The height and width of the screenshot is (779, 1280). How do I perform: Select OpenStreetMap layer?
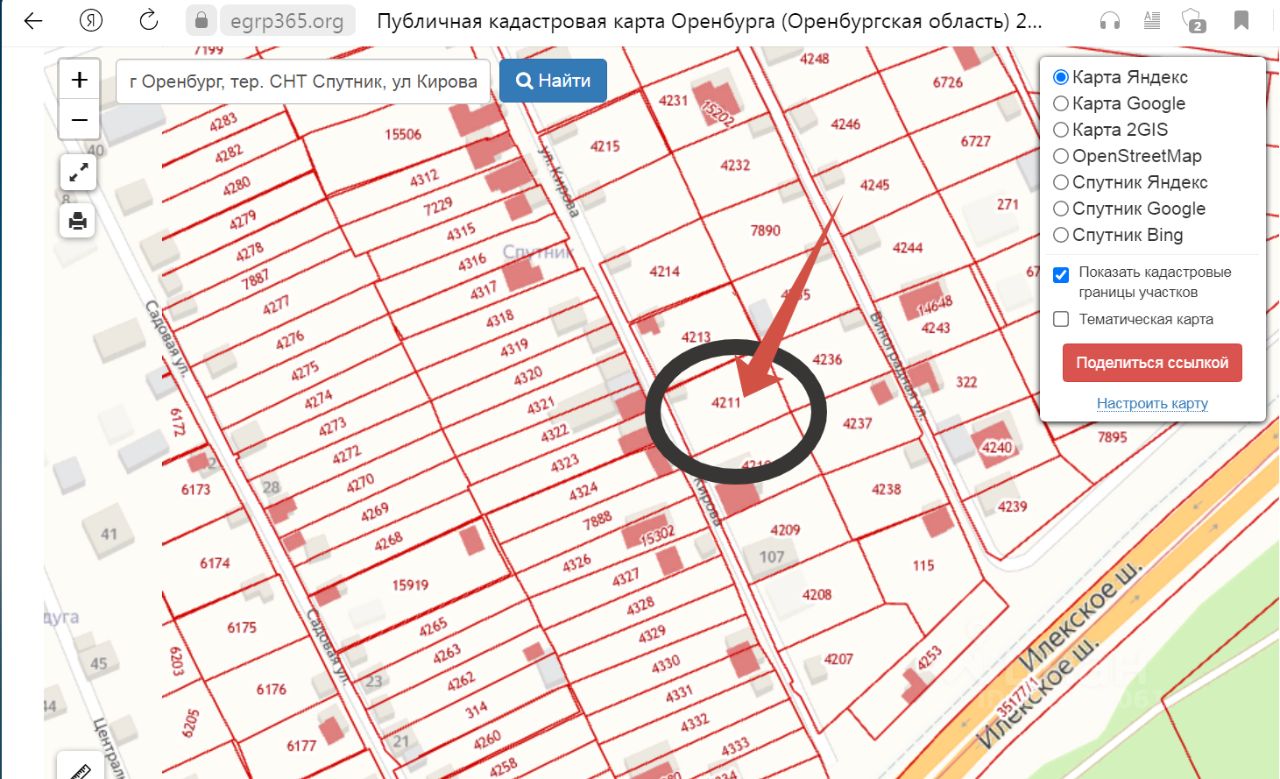(1062, 156)
